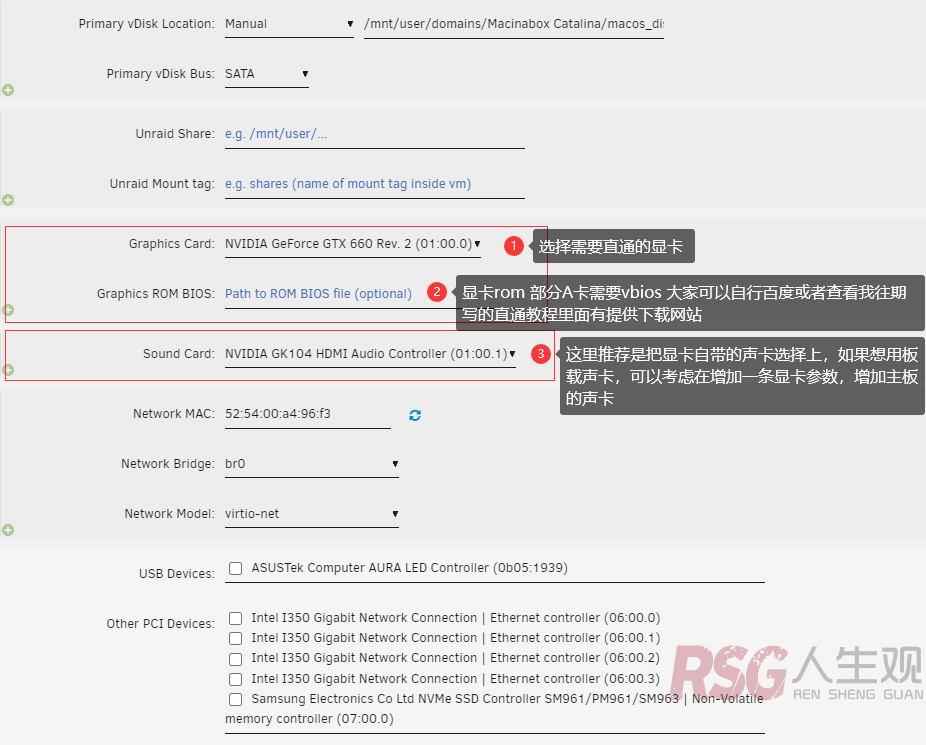This screenshot has height=745, width=926.
Task: Check the ASUSTek AURA LED Controller USB device
Action: point(236,568)
